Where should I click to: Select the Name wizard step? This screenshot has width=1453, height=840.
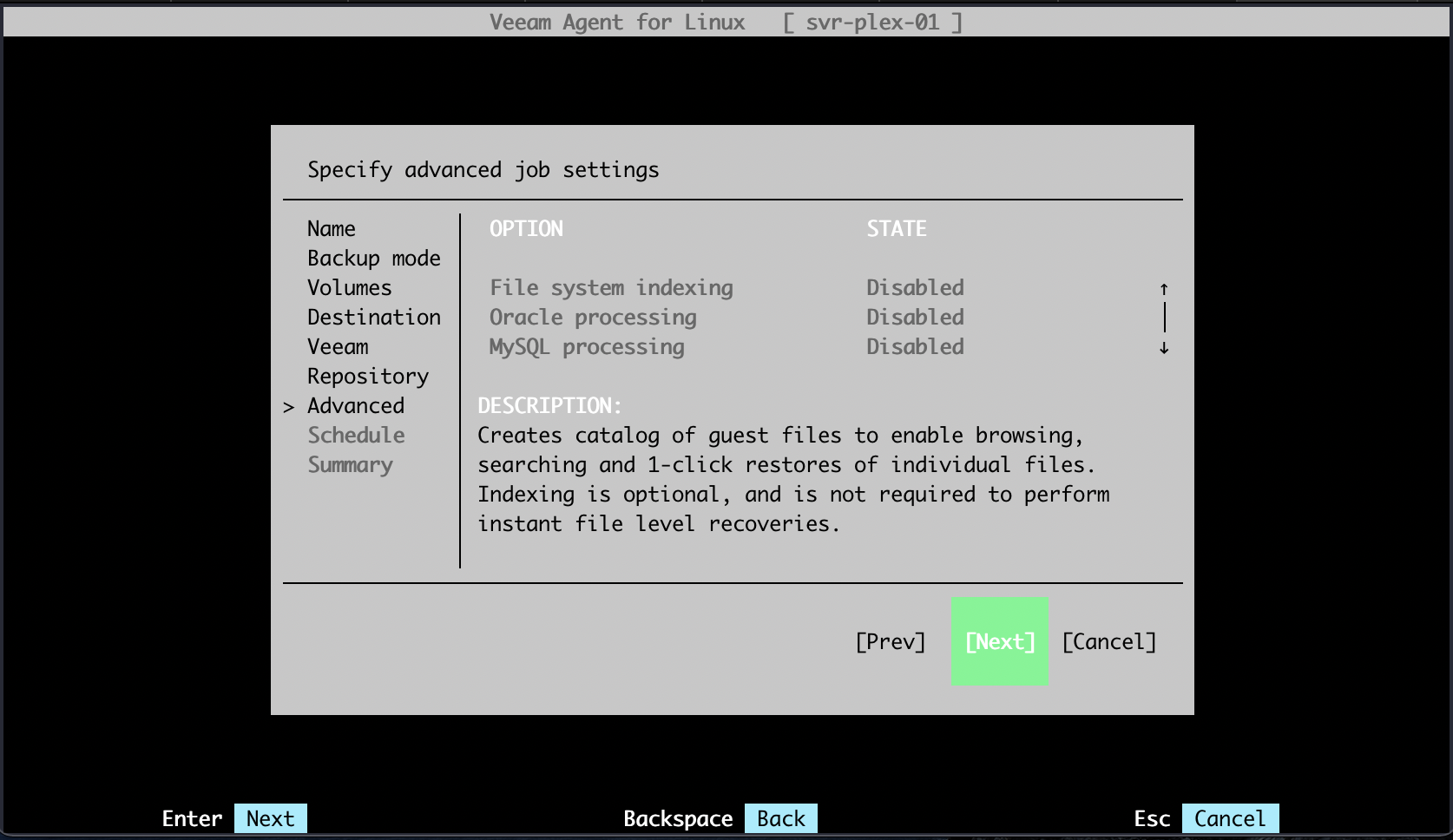332,228
